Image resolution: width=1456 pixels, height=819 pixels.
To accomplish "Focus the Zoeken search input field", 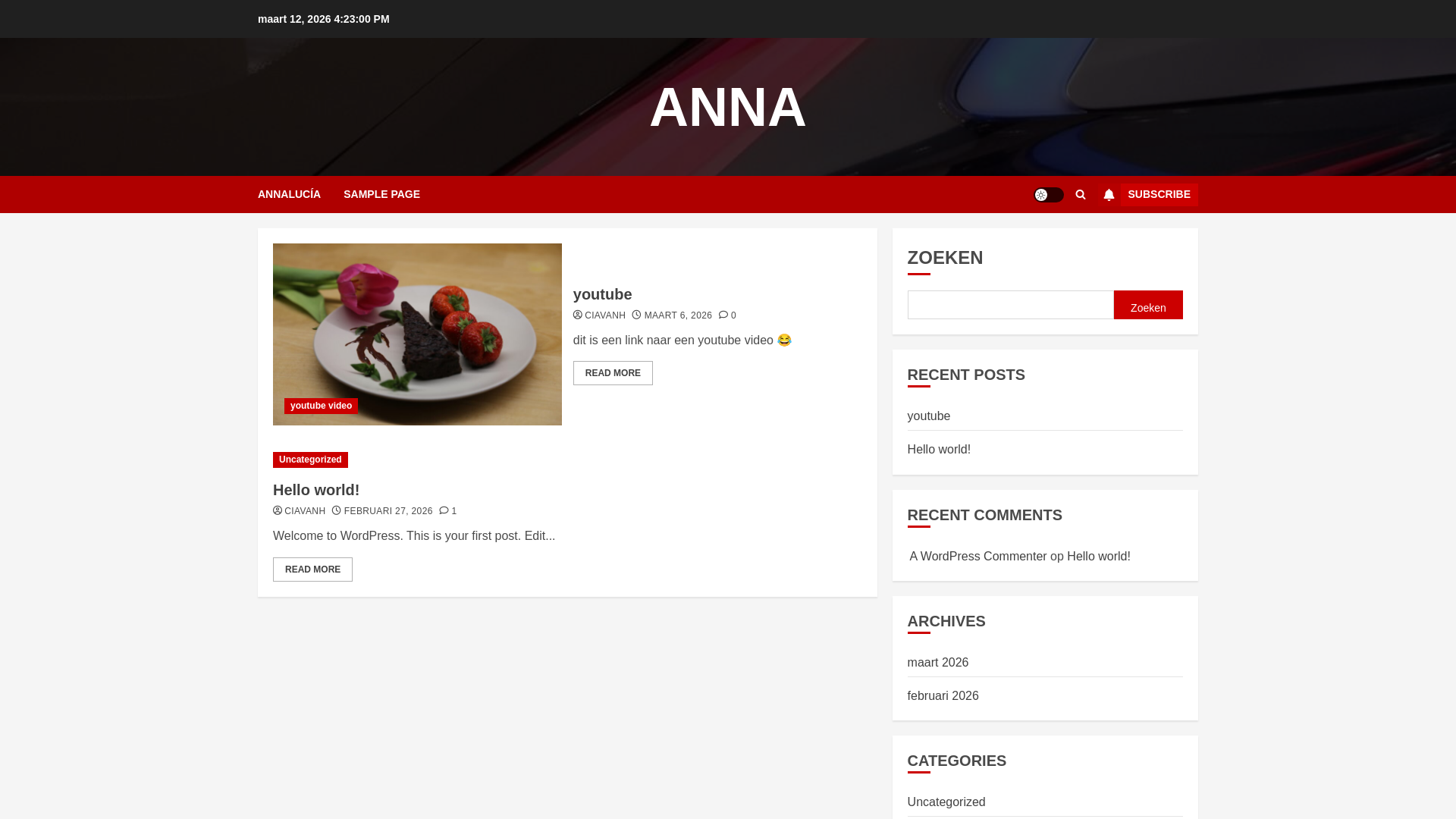I will [x=1010, y=305].
